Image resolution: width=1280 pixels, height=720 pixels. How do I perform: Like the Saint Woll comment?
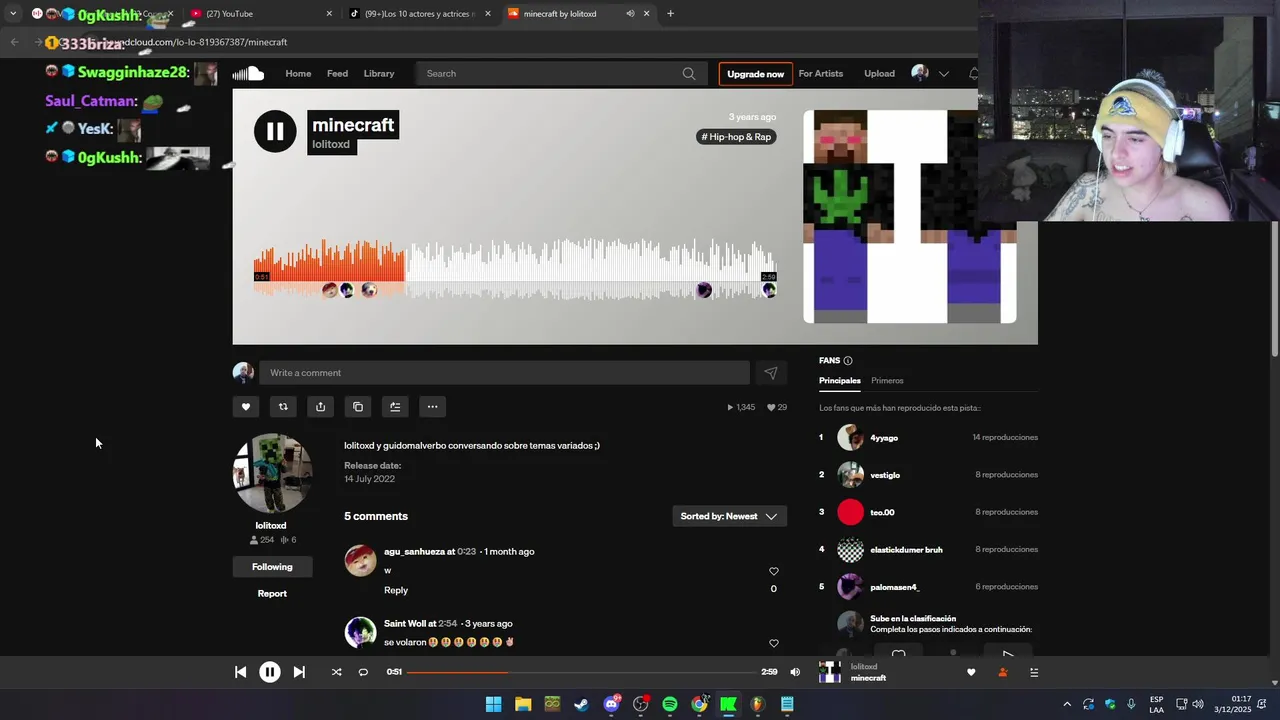(773, 644)
